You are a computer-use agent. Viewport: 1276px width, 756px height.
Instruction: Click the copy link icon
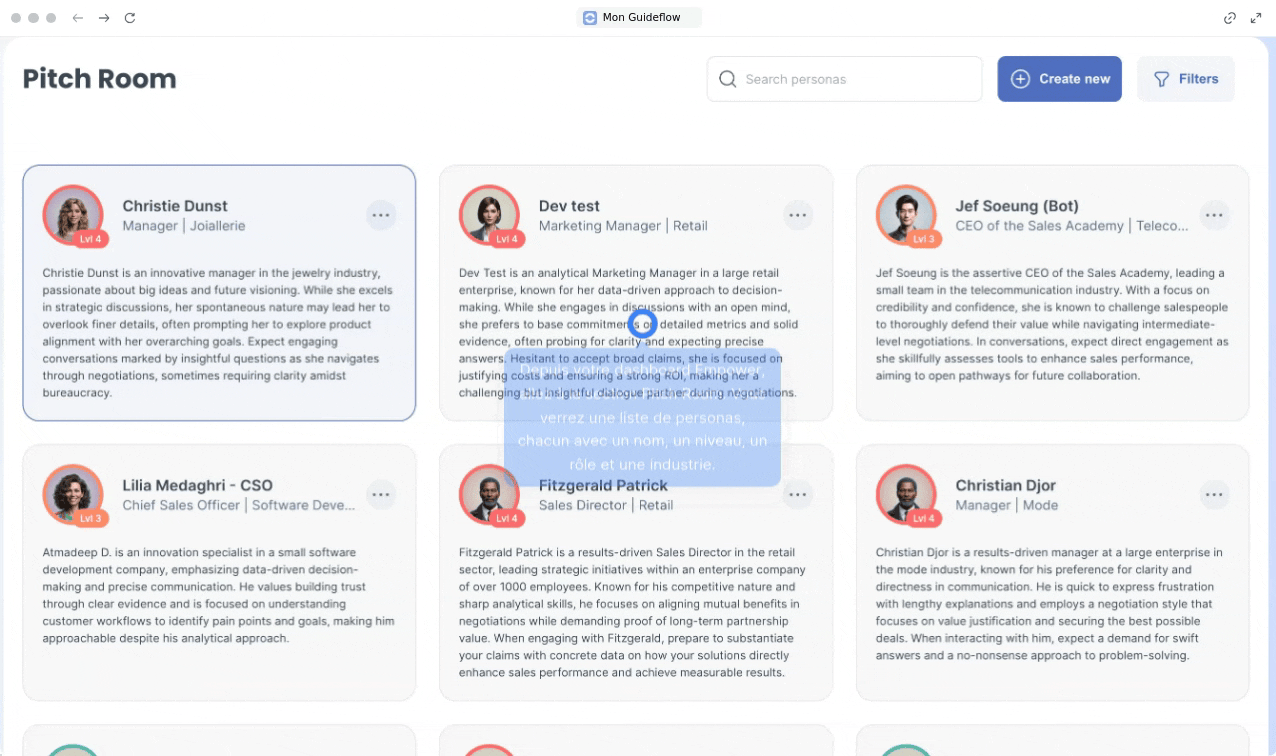coord(1230,18)
